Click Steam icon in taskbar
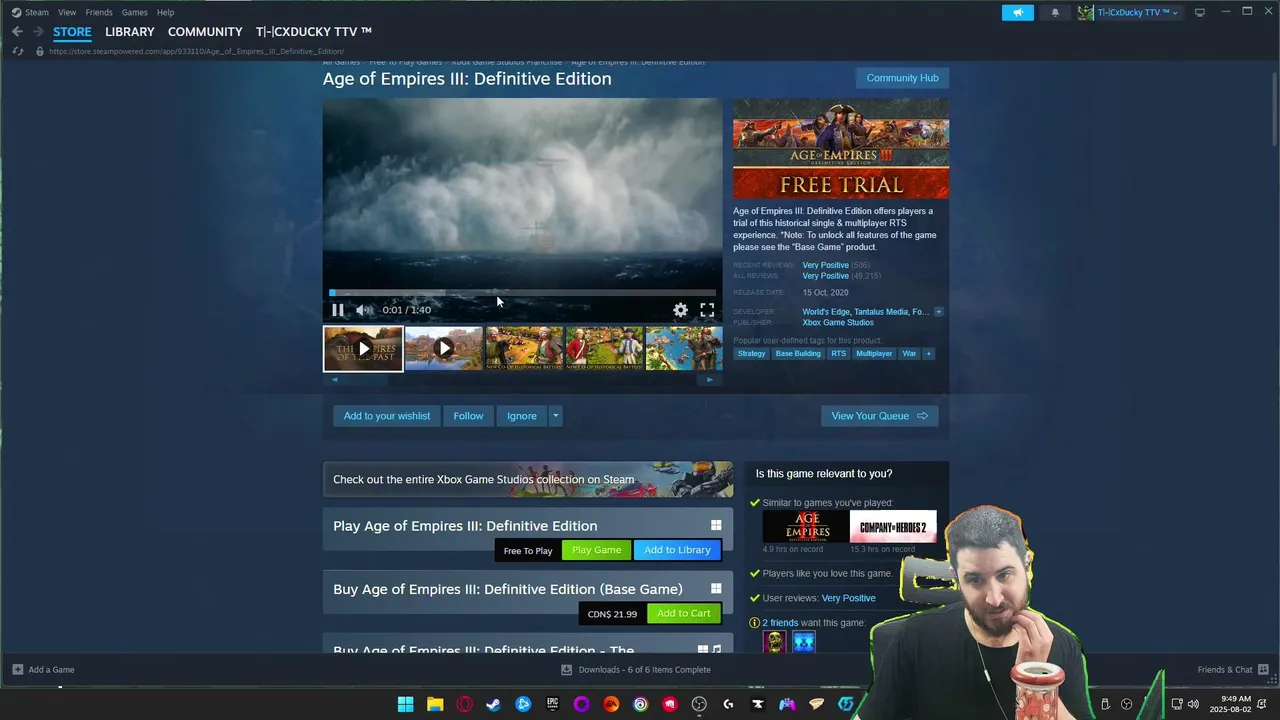Image resolution: width=1280 pixels, height=720 pixels. pyautogui.click(x=493, y=704)
